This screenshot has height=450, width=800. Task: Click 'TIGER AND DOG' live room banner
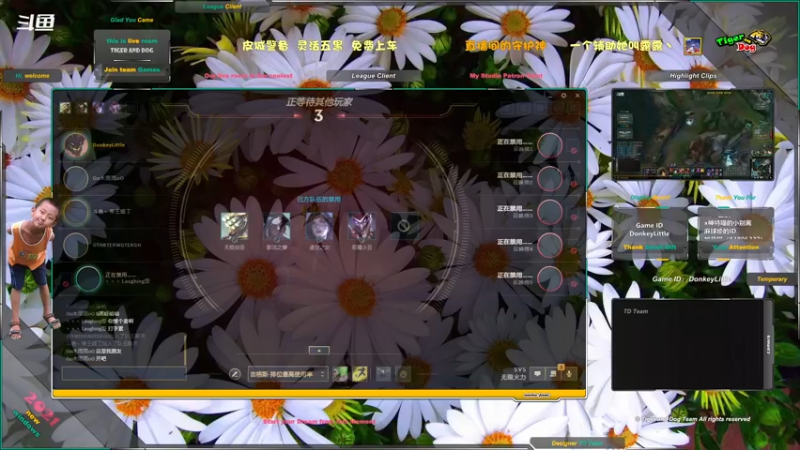(x=132, y=51)
